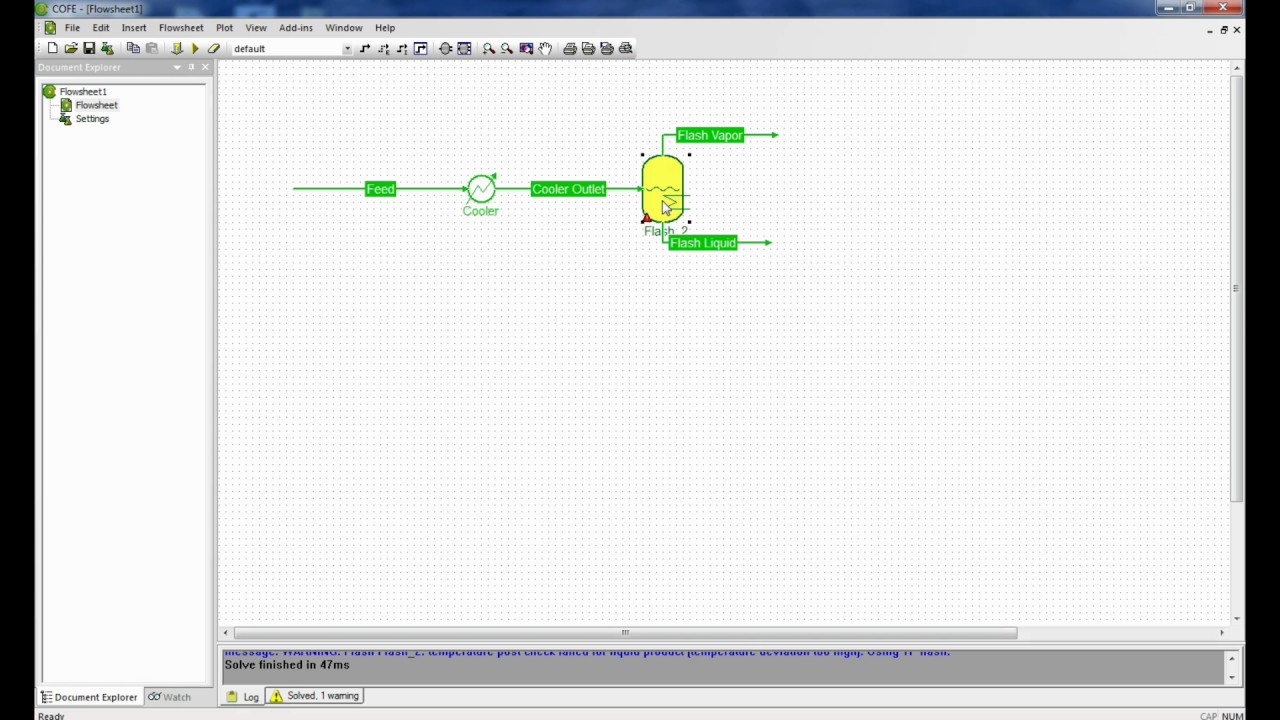
Task: Click the "Solve finished in 47ms" log line
Action: 287,665
